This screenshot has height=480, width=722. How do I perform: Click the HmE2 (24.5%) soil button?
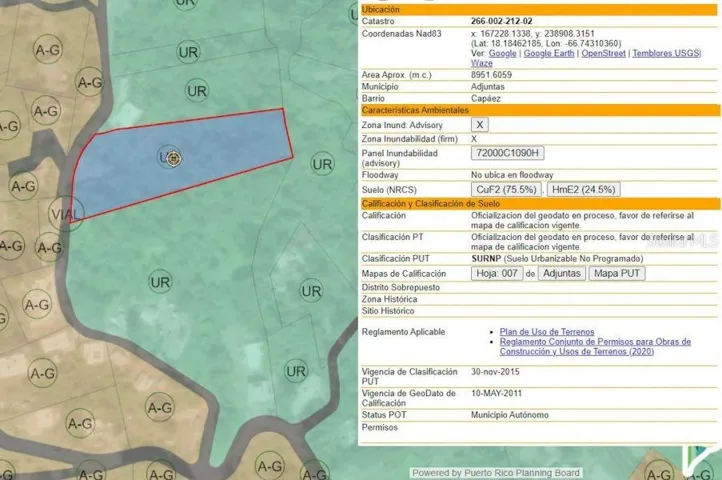pos(583,190)
